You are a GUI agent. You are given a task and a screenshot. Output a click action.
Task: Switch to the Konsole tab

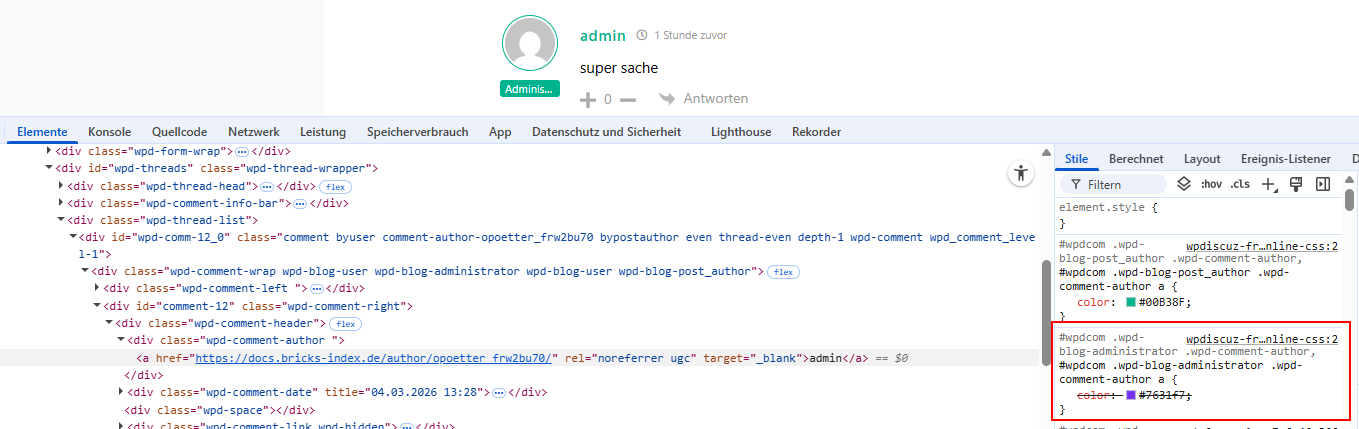[x=109, y=132]
